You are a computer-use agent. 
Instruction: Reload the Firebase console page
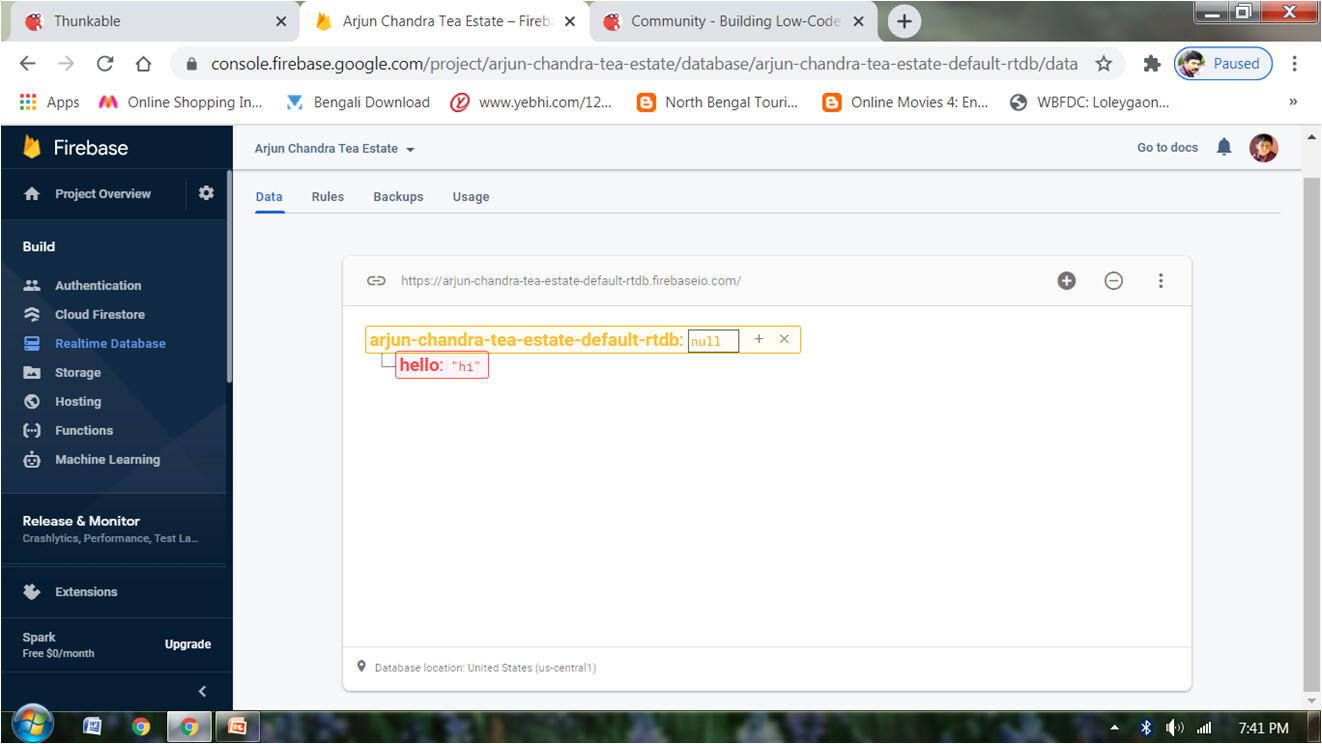coord(105,64)
